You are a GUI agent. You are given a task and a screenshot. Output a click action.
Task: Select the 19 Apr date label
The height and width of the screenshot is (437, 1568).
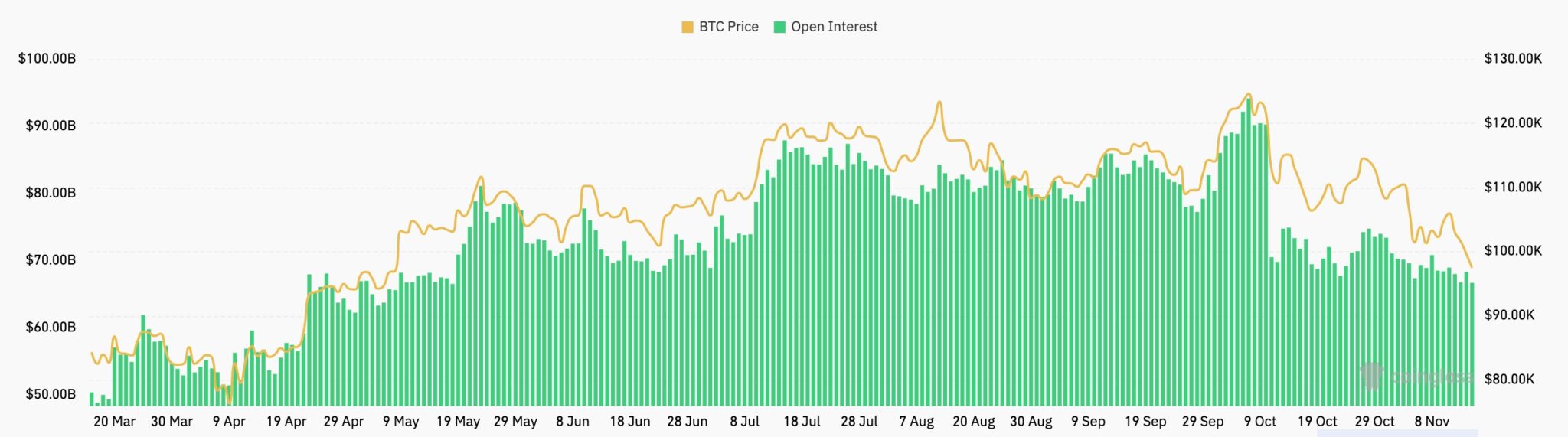point(286,422)
